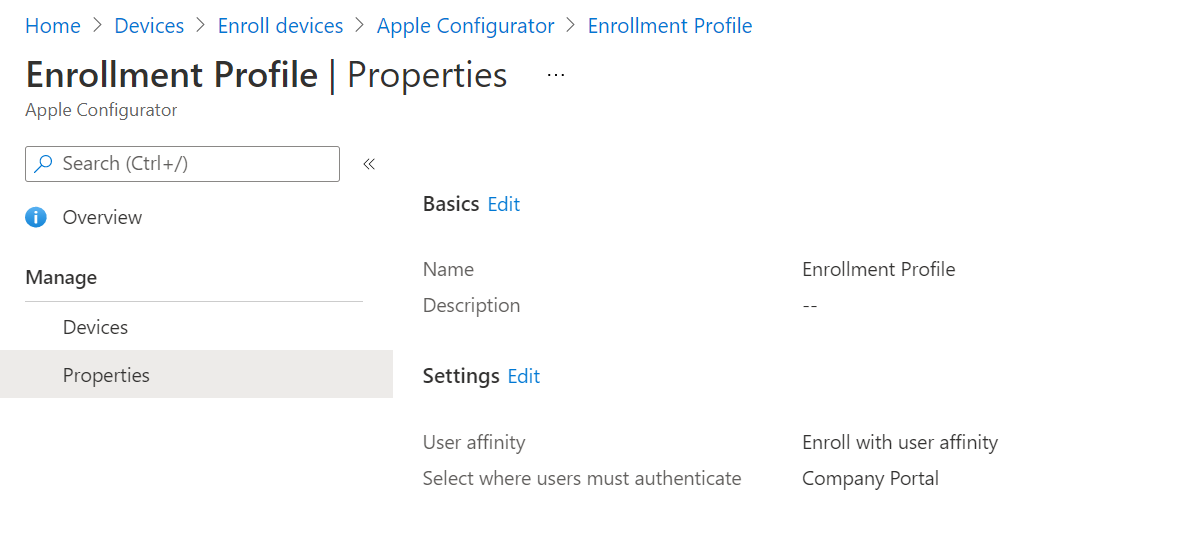Edit the Basics section

[x=503, y=204]
